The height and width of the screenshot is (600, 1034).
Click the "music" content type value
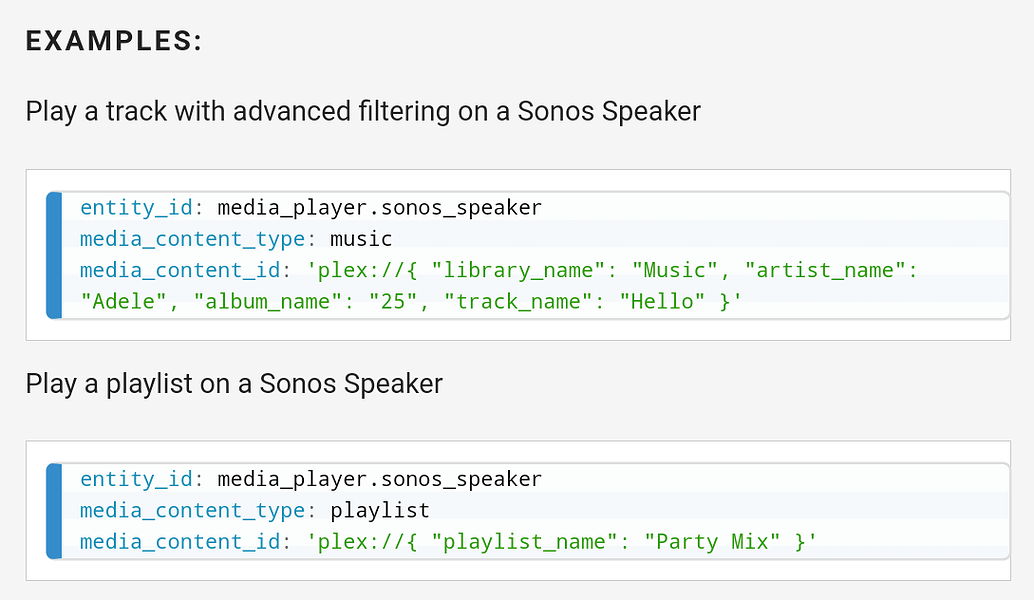[361, 239]
